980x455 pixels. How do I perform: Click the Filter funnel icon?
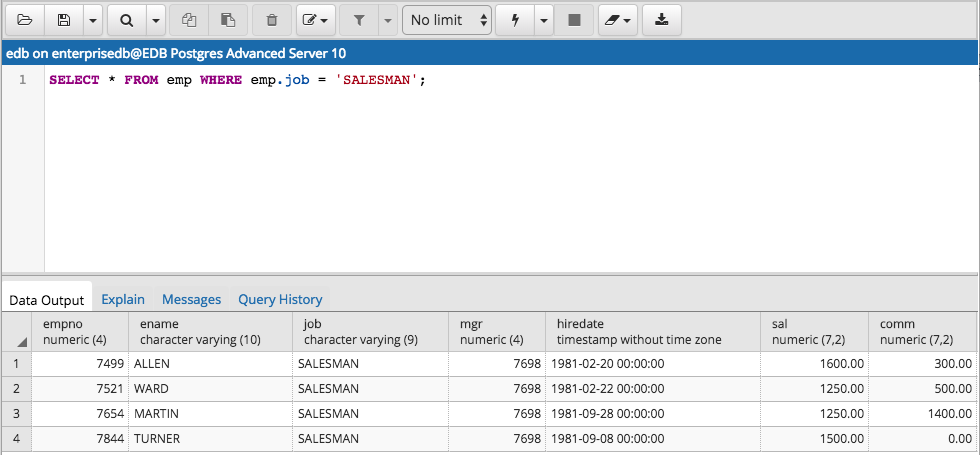click(x=359, y=20)
